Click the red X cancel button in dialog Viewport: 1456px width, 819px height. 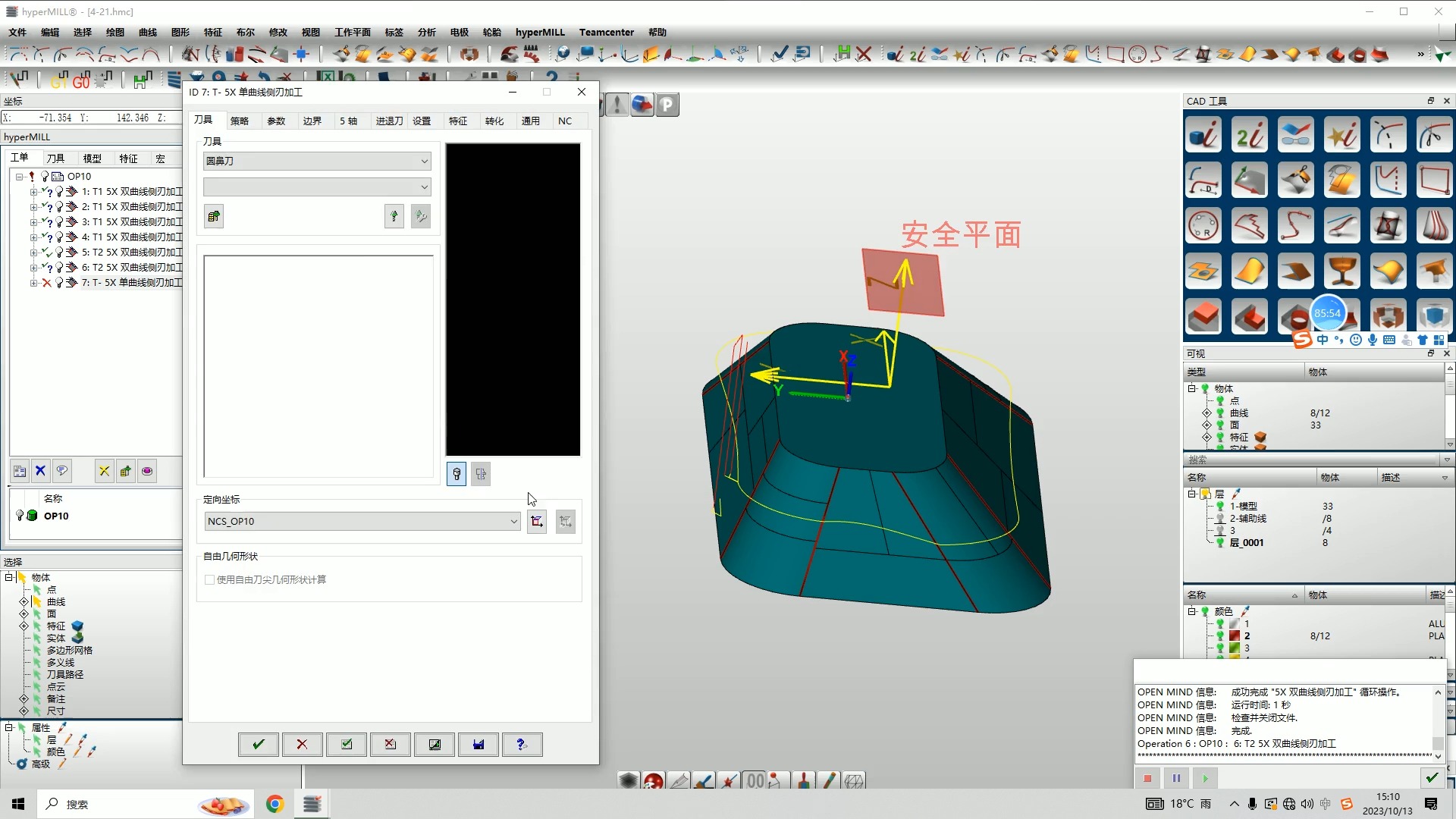(302, 744)
